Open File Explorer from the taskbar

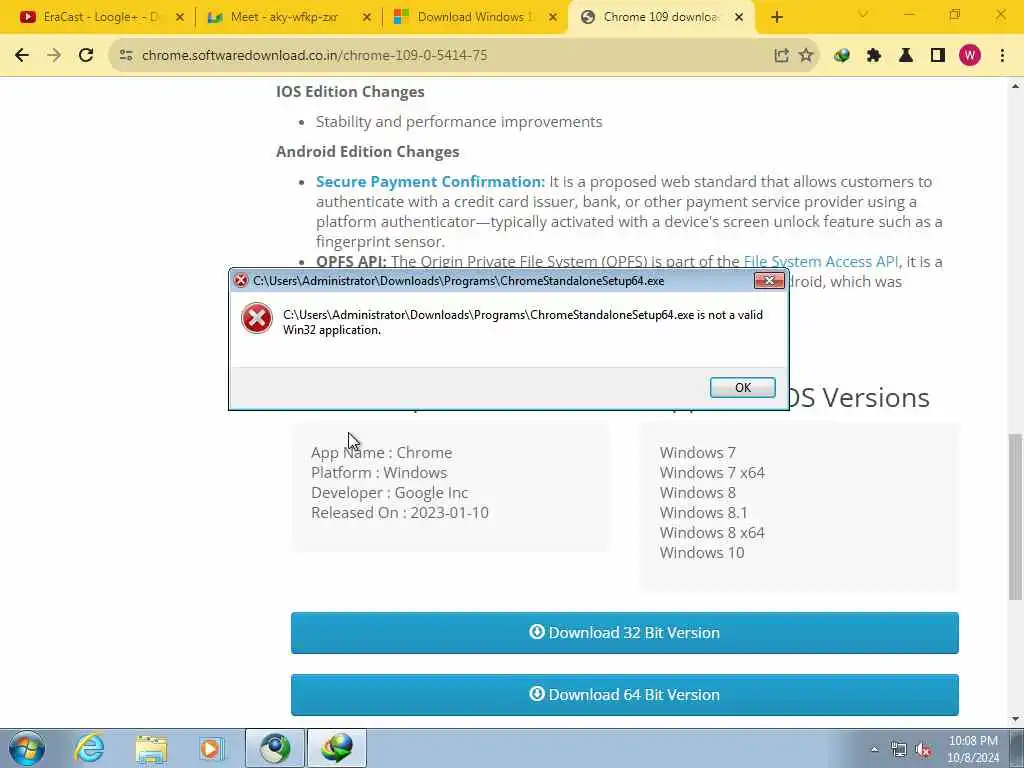point(152,748)
